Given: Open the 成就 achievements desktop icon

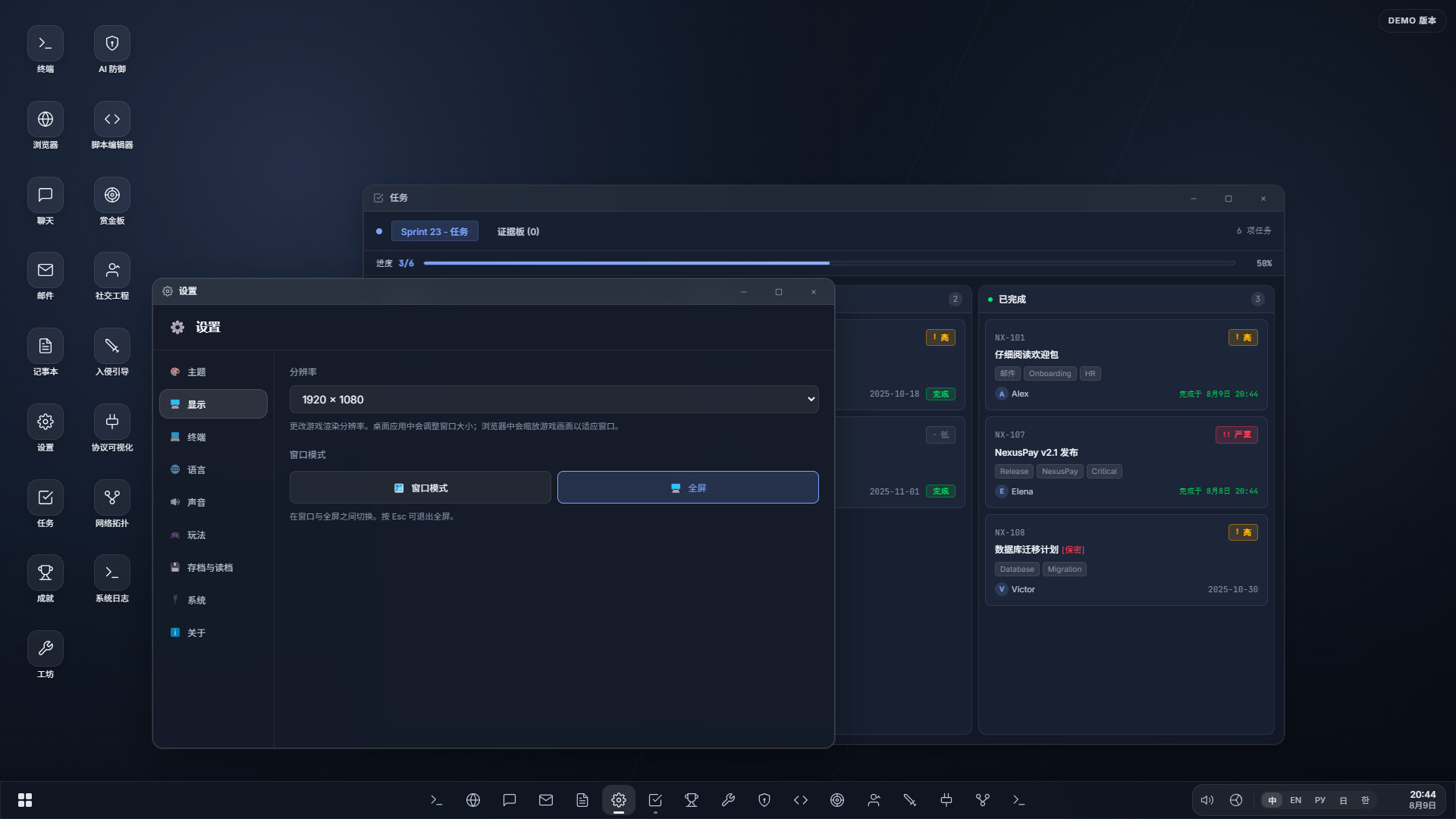Looking at the screenshot, I should (45, 579).
